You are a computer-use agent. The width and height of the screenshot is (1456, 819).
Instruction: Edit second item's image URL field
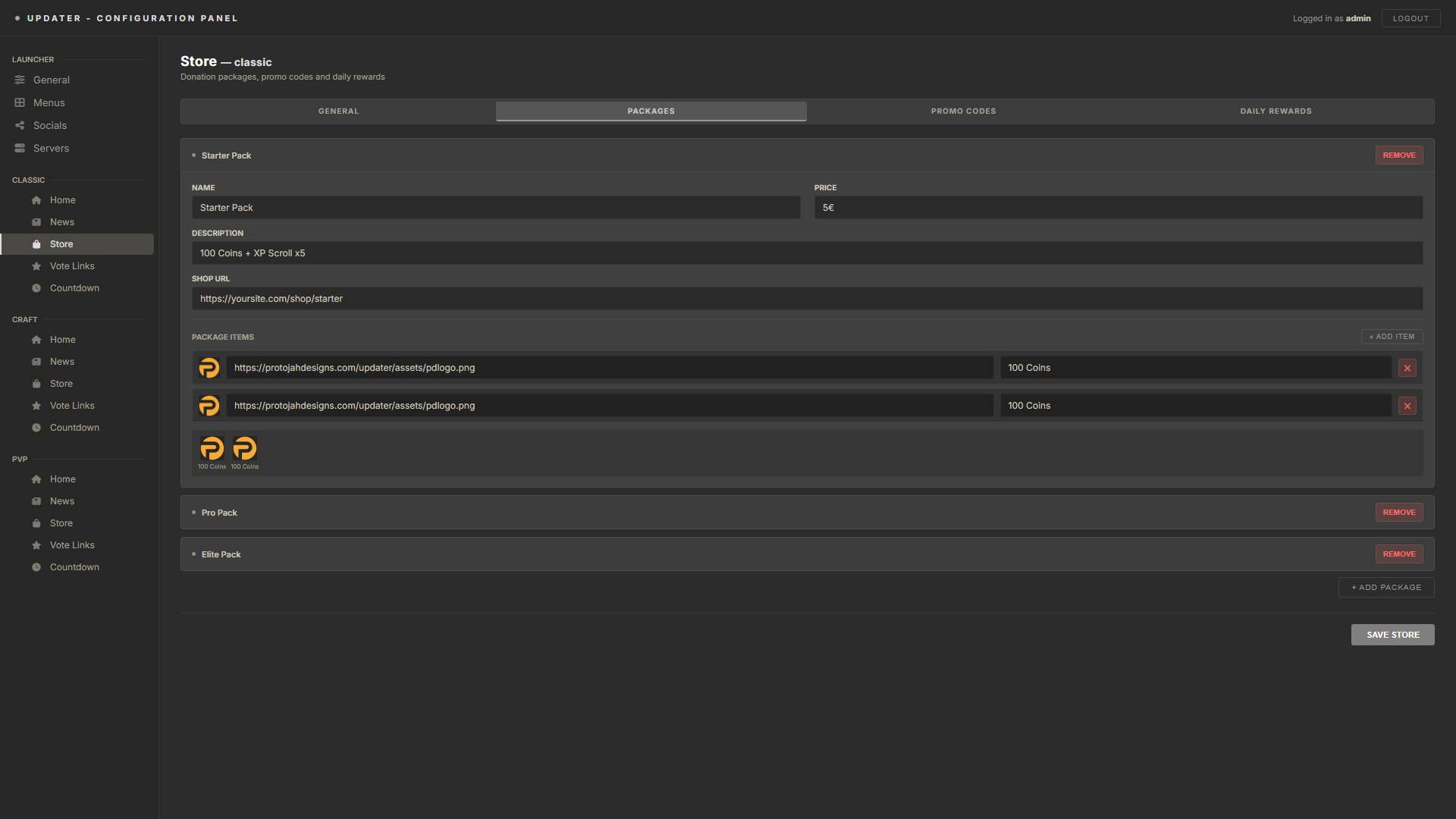pyautogui.click(x=610, y=406)
